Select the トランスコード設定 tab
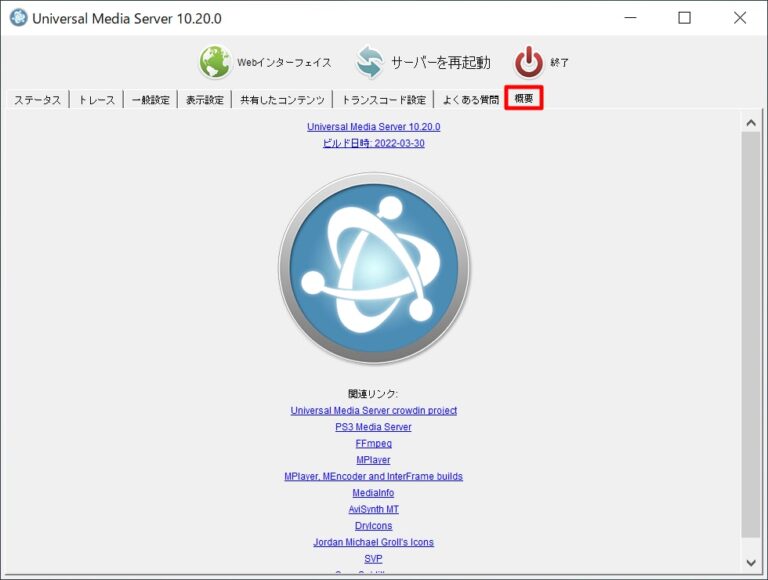The height and width of the screenshot is (580, 768). (x=384, y=100)
